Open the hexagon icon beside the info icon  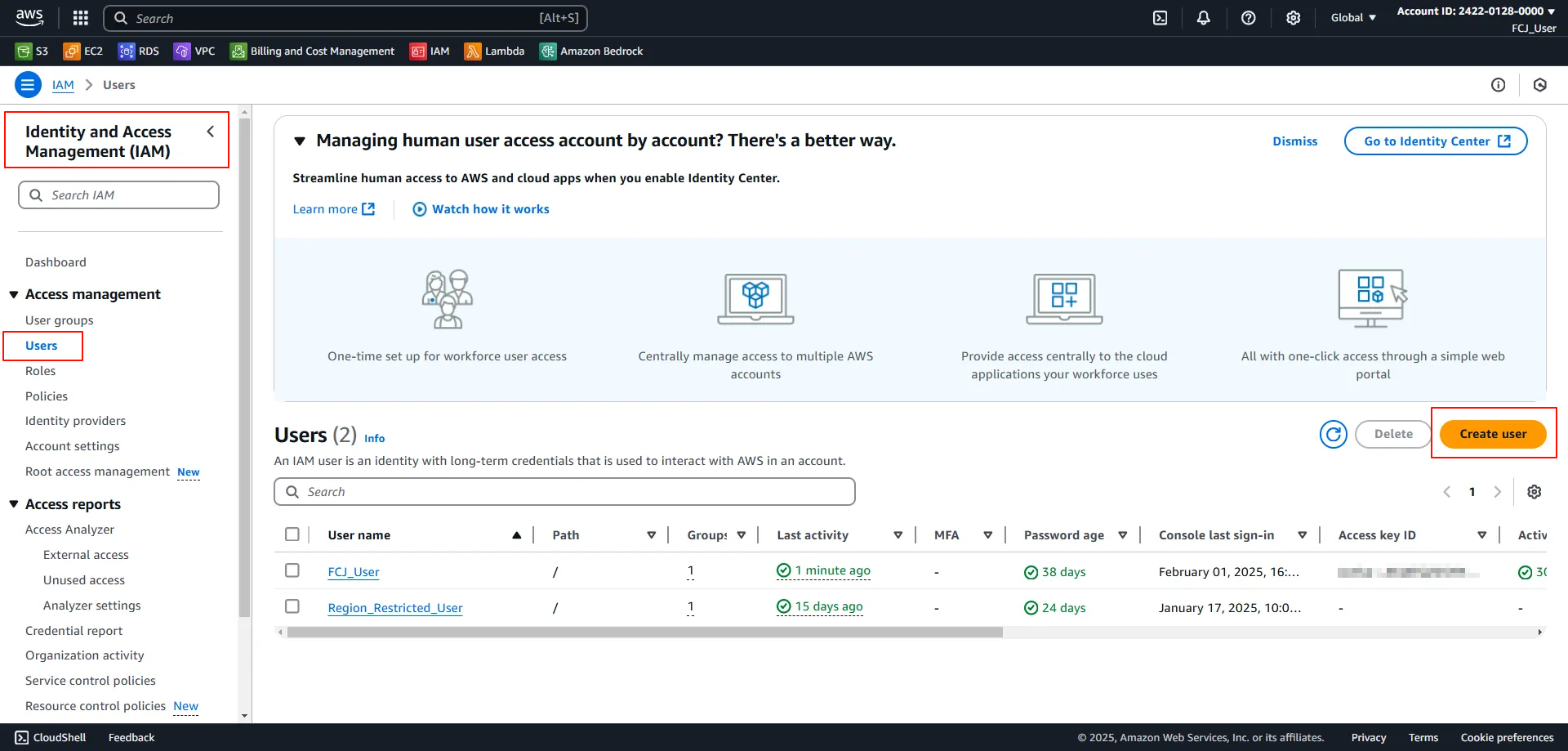pos(1540,85)
